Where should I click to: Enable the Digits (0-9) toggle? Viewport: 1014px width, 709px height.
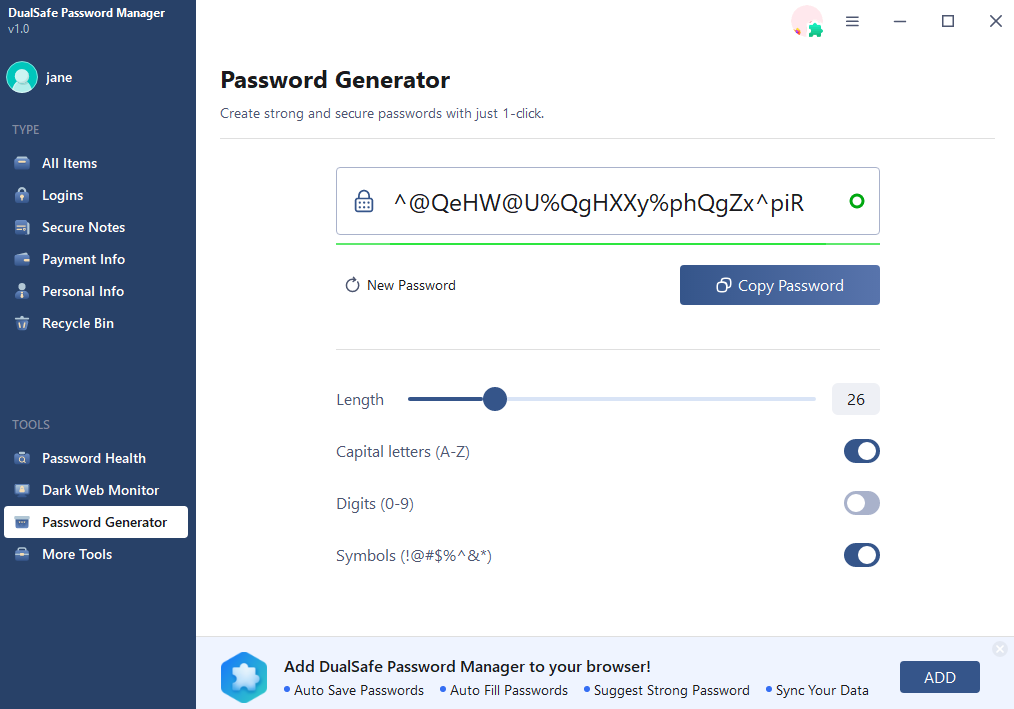[x=861, y=503]
